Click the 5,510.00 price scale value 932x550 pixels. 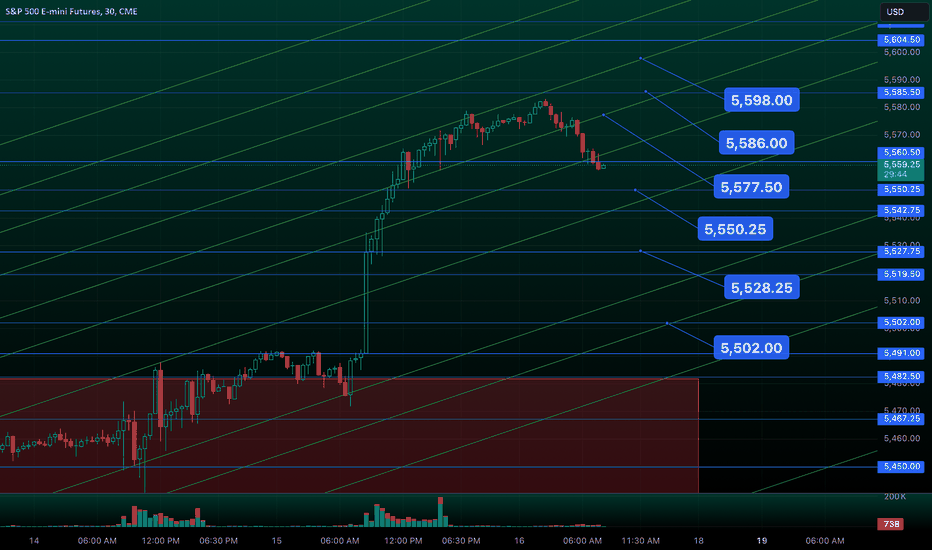pos(902,301)
